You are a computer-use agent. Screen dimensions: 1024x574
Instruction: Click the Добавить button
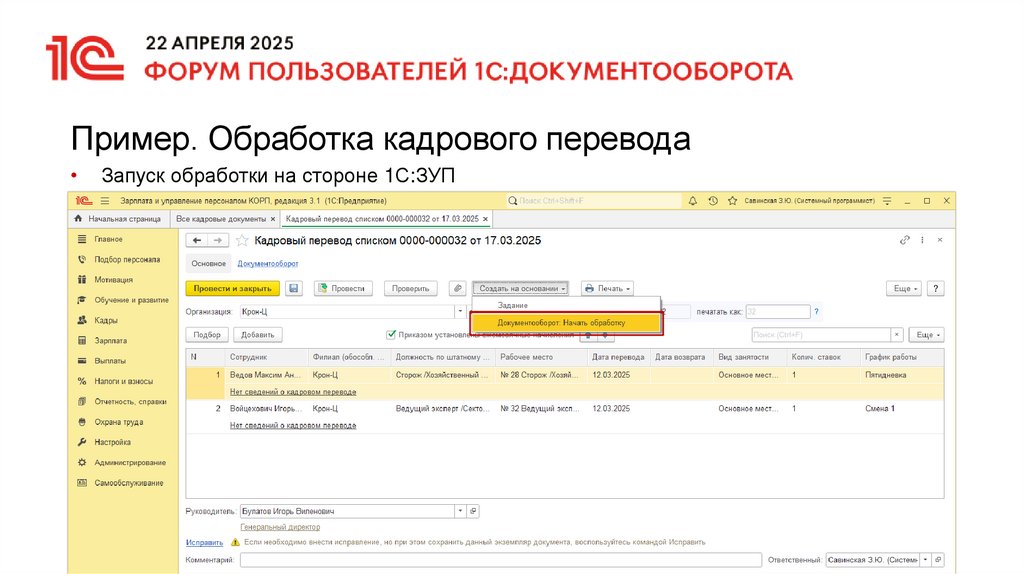258,334
